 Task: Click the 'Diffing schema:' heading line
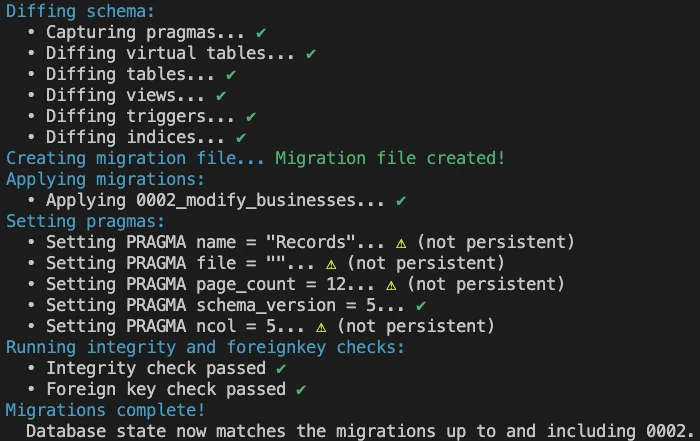(x=80, y=11)
